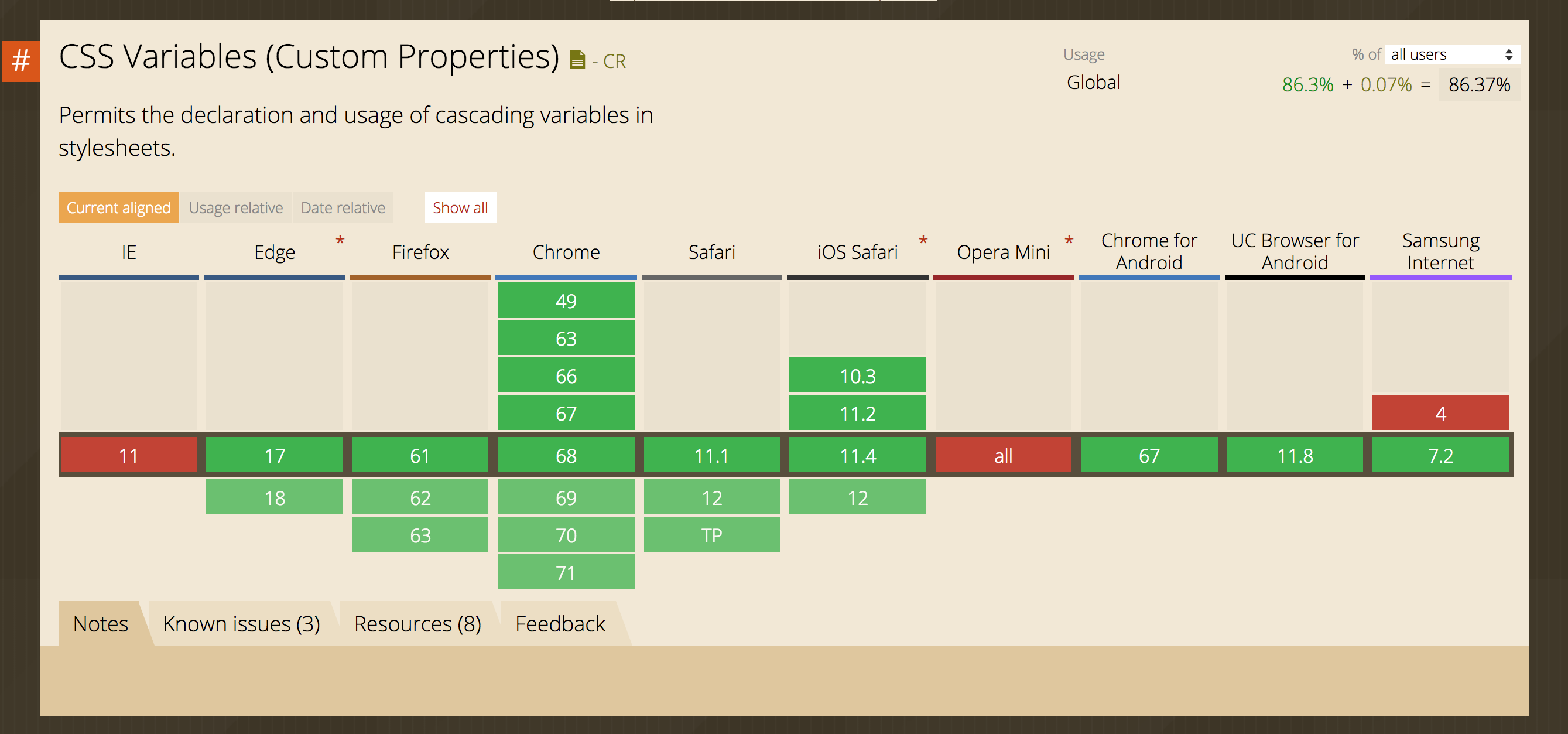Select the Chrome browser column header

(566, 251)
